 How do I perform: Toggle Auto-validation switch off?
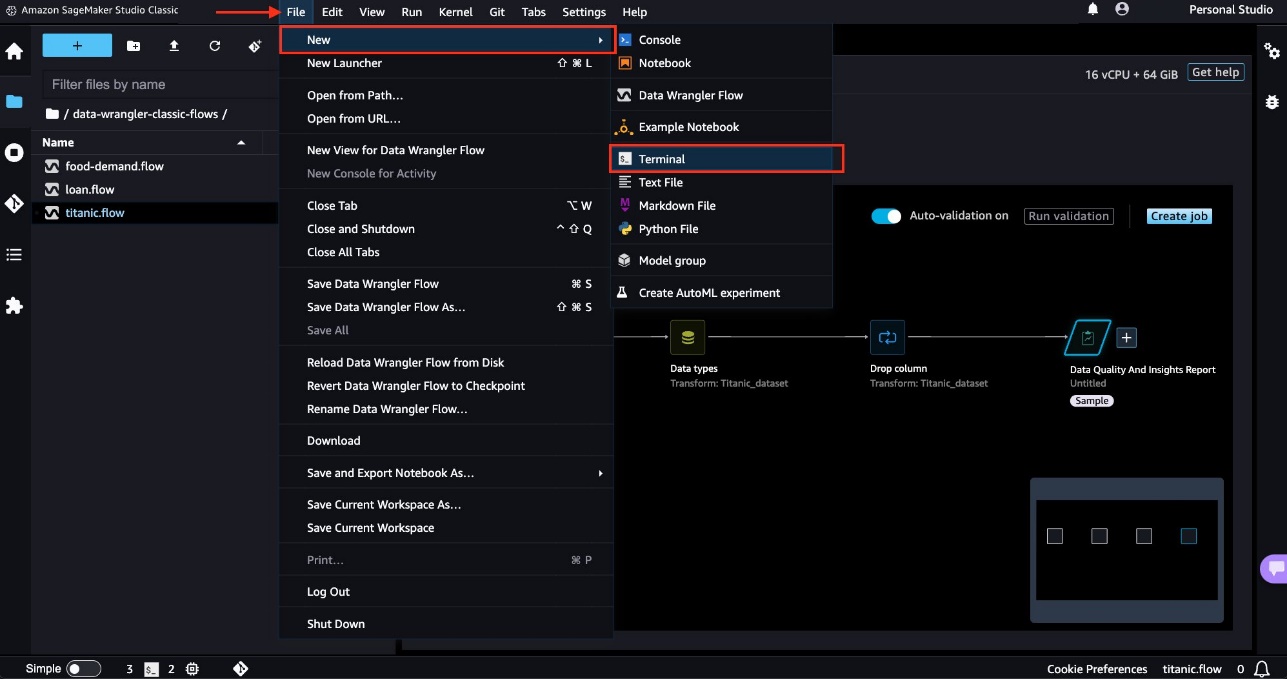coord(886,216)
